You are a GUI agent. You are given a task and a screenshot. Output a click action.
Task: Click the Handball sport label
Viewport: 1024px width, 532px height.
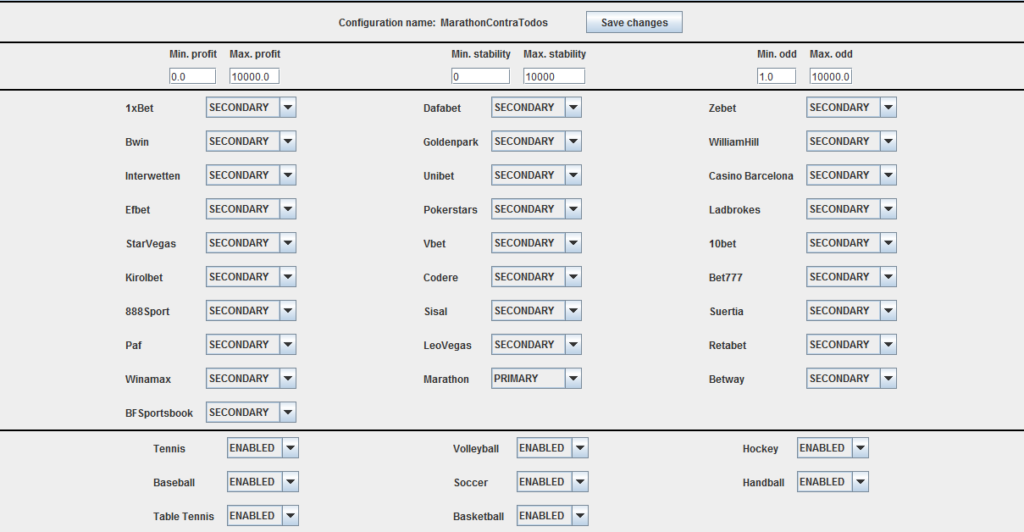(x=763, y=482)
